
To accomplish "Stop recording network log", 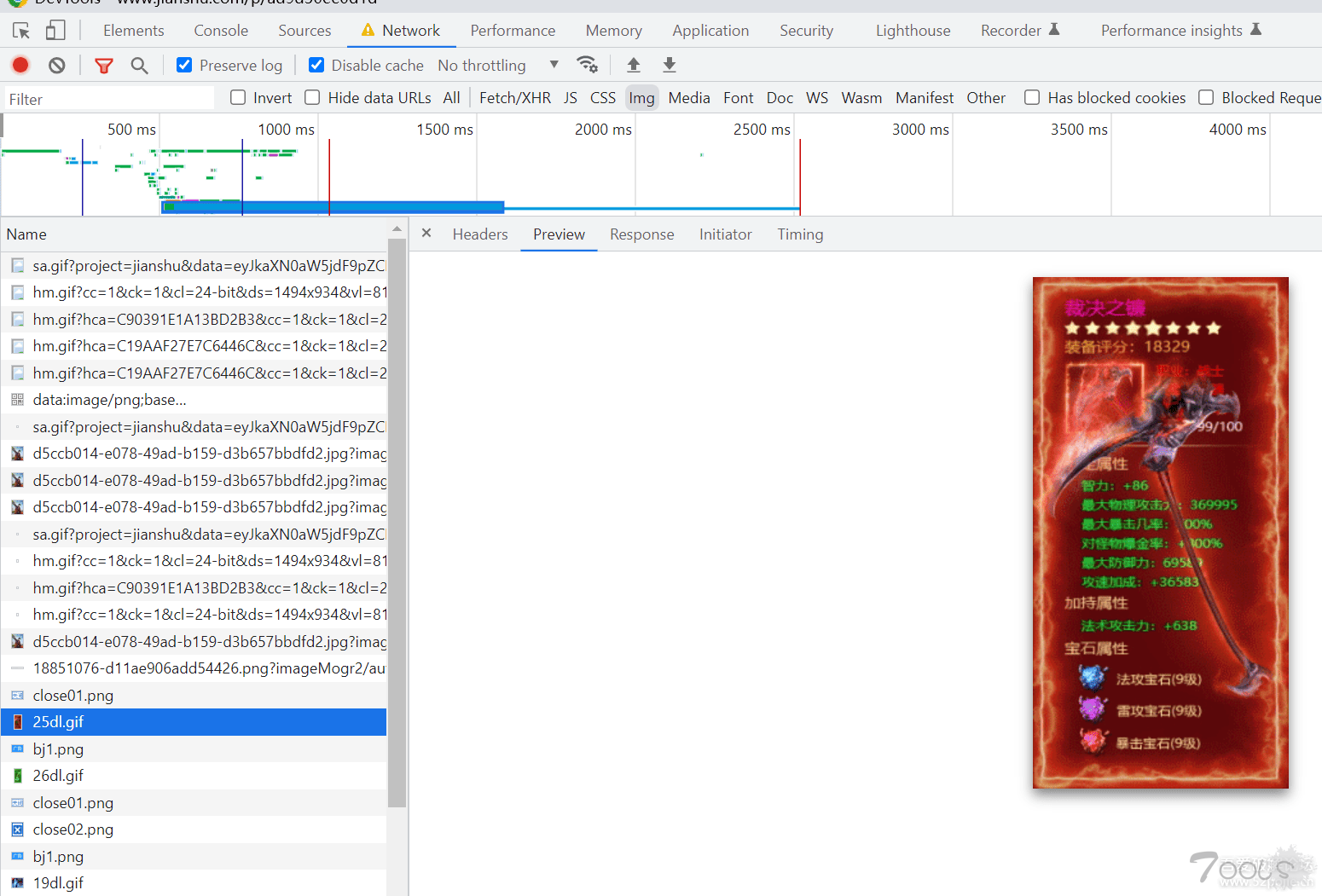I will click(20, 65).
